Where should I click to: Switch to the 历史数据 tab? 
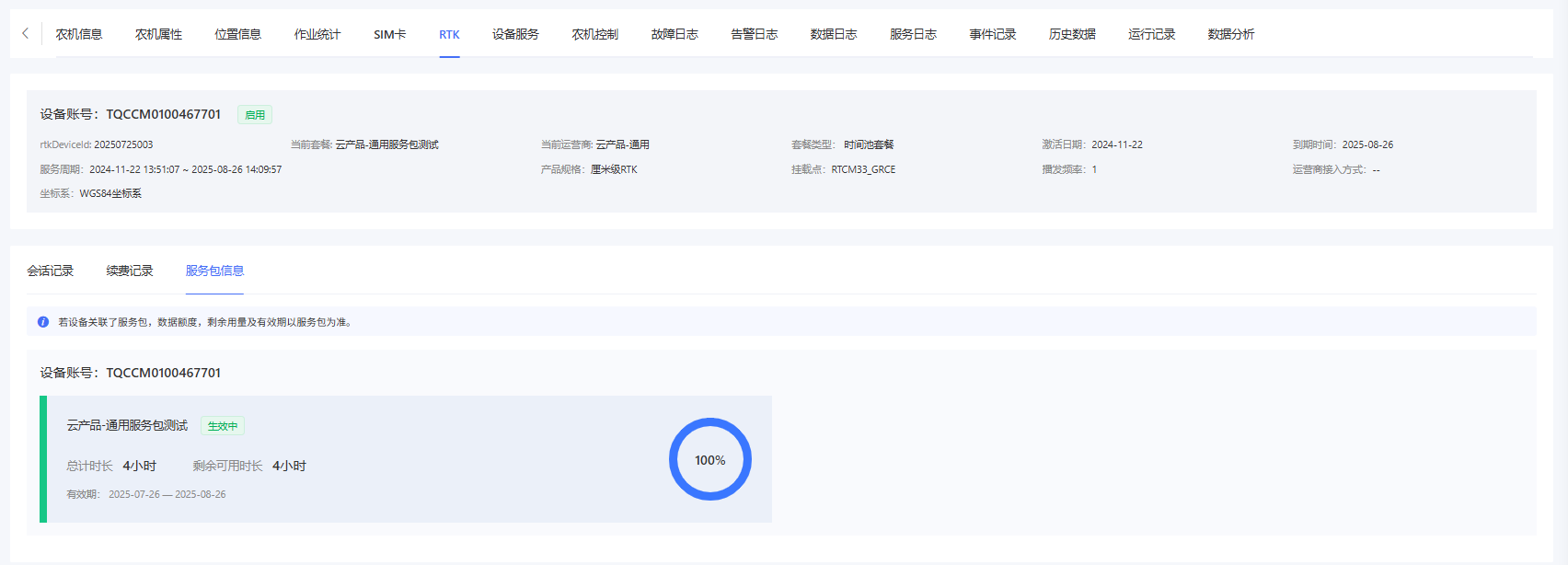1072,34
